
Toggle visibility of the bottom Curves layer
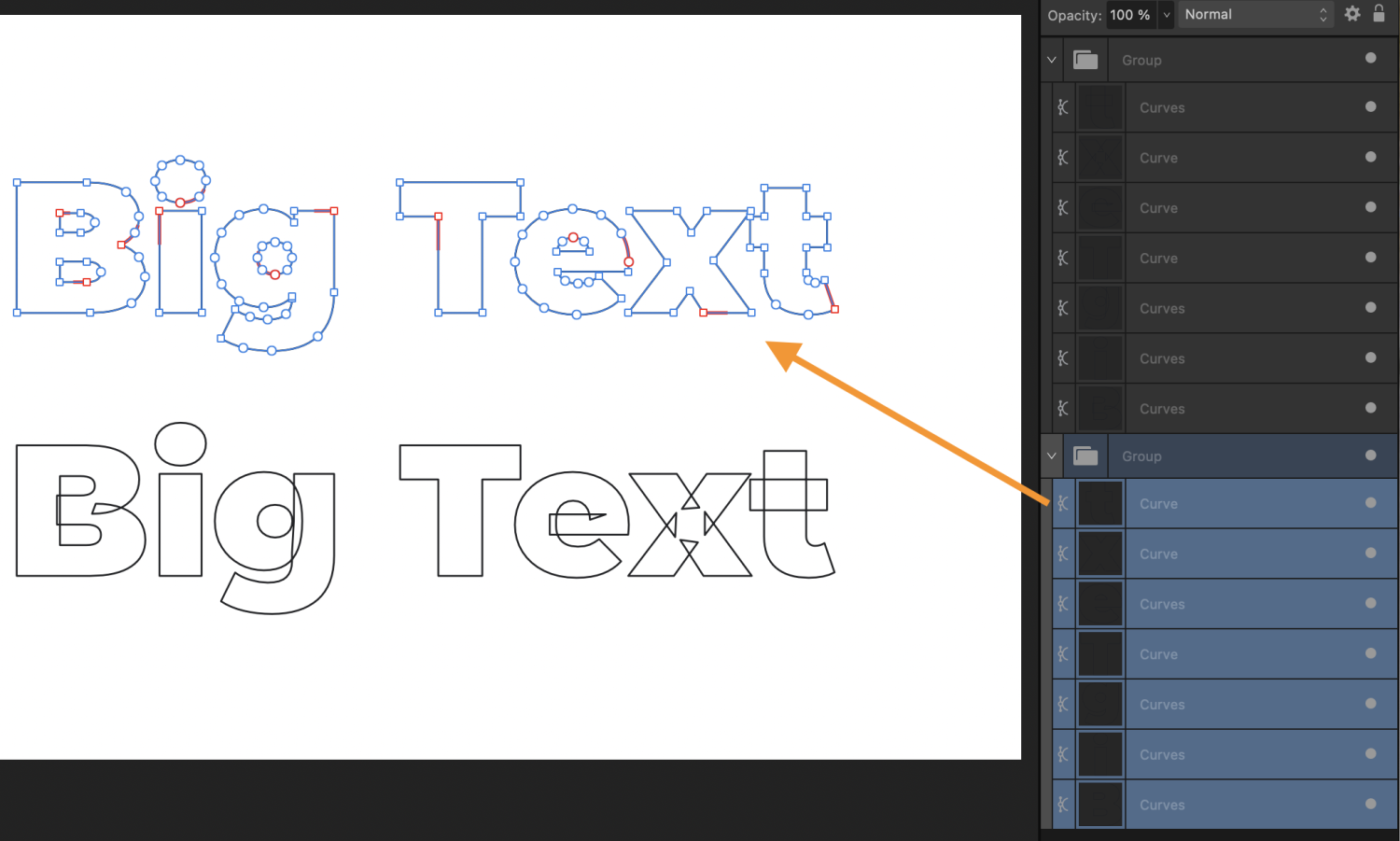pyautogui.click(x=1370, y=805)
